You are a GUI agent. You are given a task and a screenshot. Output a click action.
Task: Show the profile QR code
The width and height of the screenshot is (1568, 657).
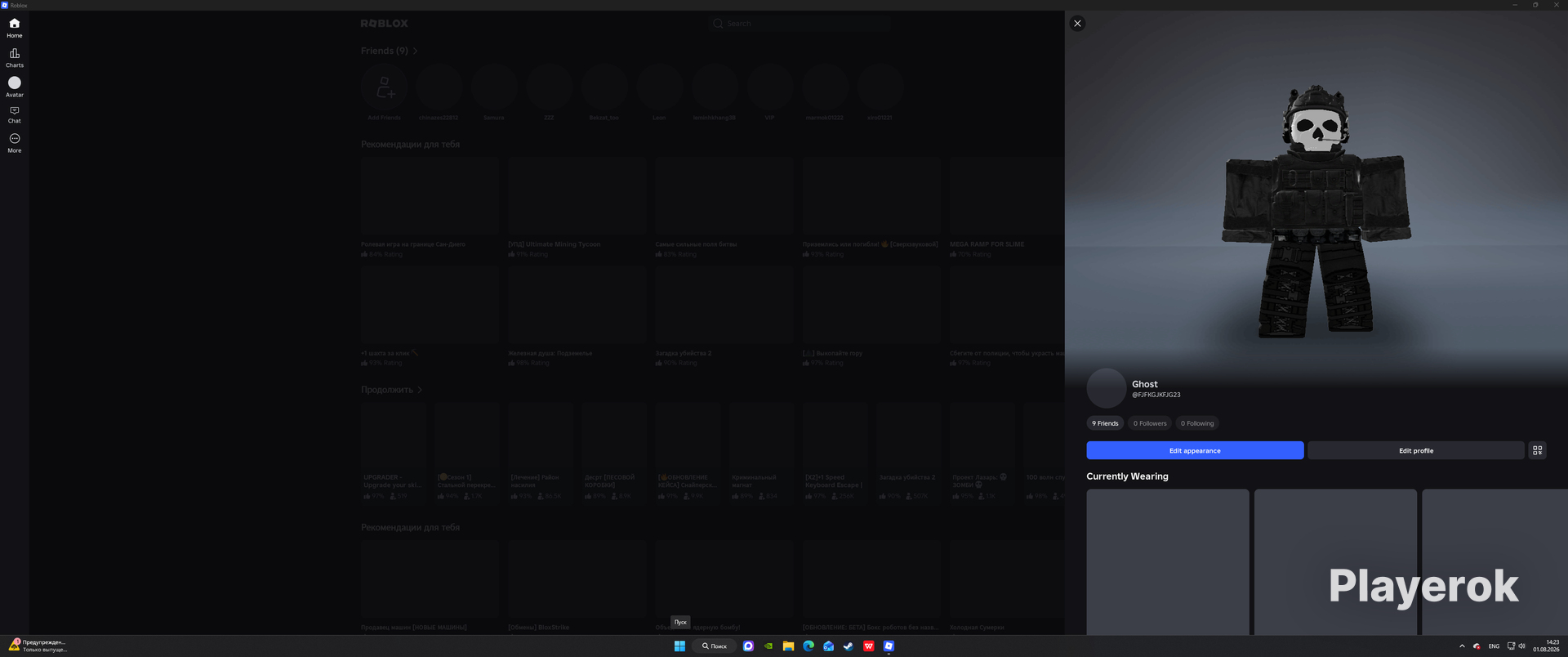coord(1537,450)
